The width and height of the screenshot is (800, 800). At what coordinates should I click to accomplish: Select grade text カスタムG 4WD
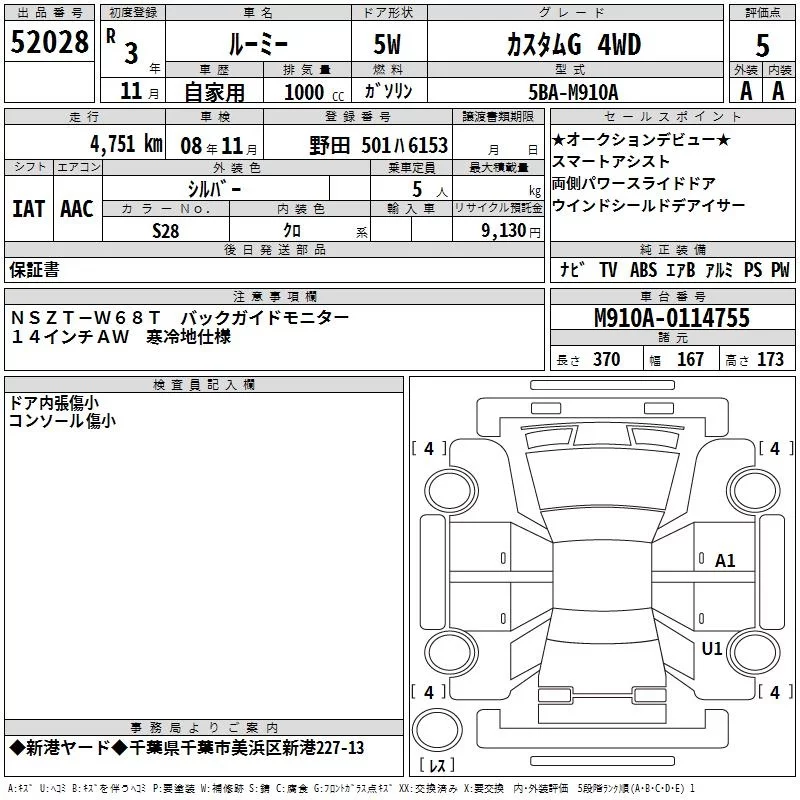[574, 44]
